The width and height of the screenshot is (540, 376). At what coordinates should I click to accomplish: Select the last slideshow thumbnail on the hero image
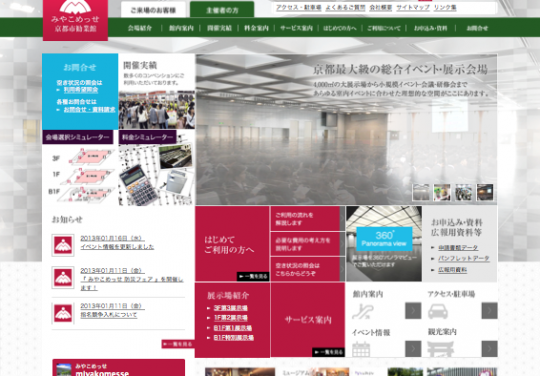485,192
